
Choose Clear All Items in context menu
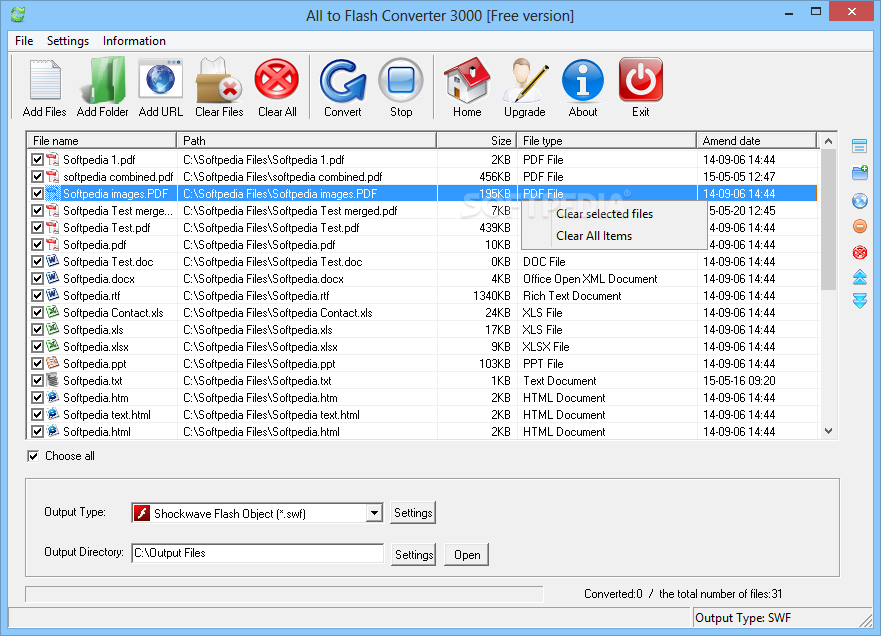(x=594, y=236)
